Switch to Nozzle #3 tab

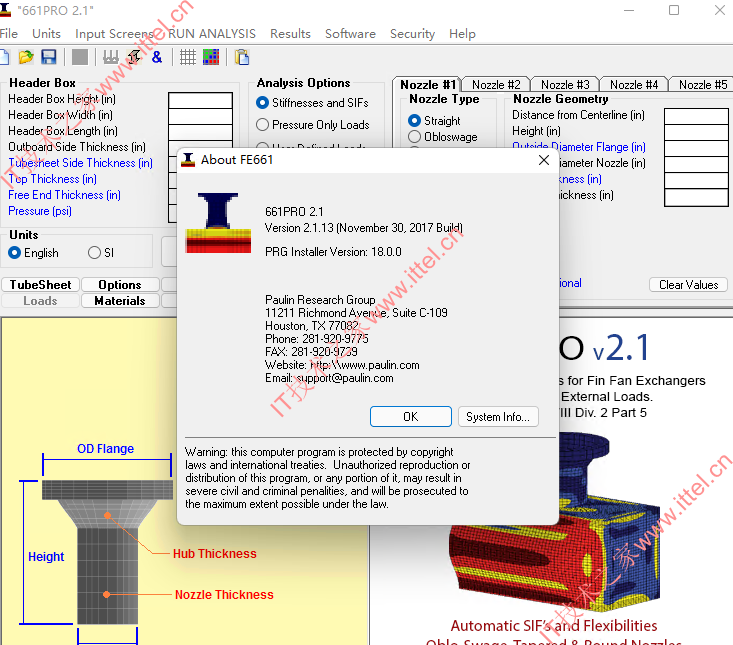[x=565, y=85]
